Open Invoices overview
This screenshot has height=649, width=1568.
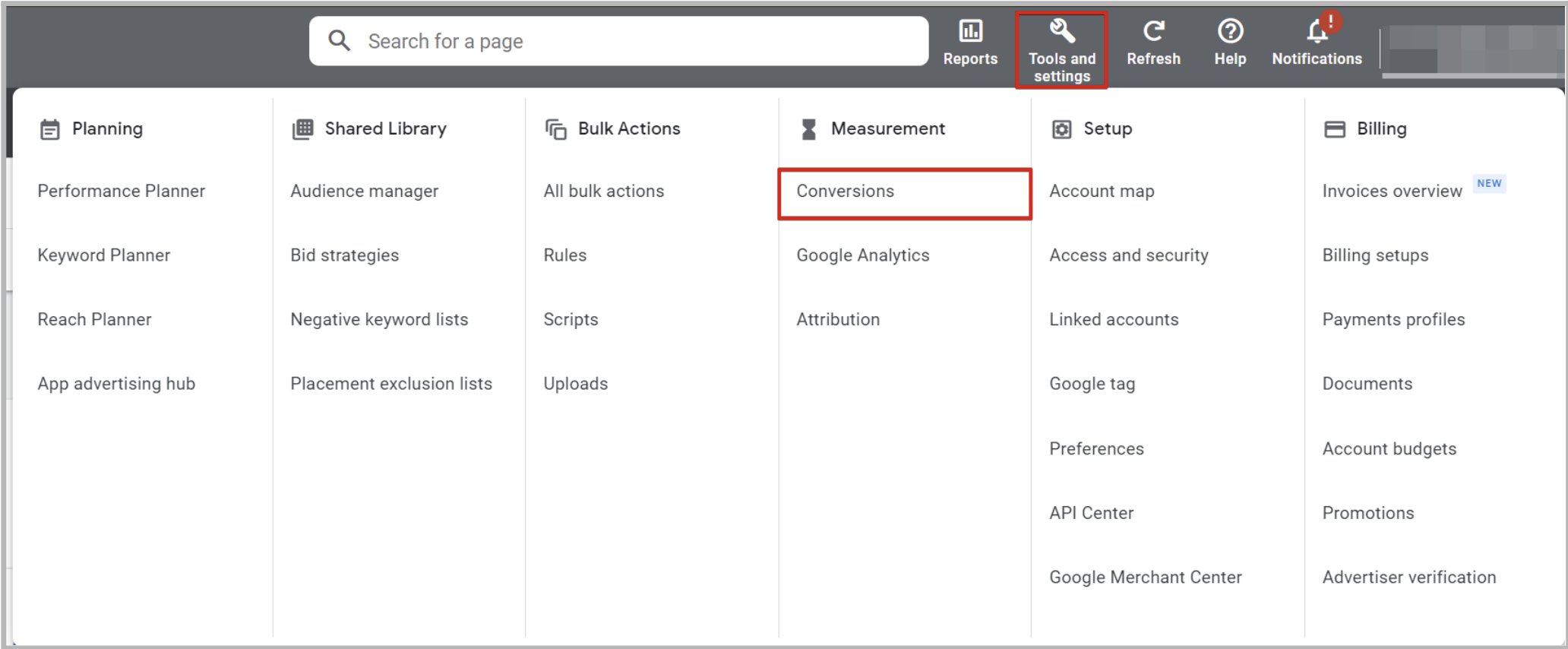[x=1392, y=192]
